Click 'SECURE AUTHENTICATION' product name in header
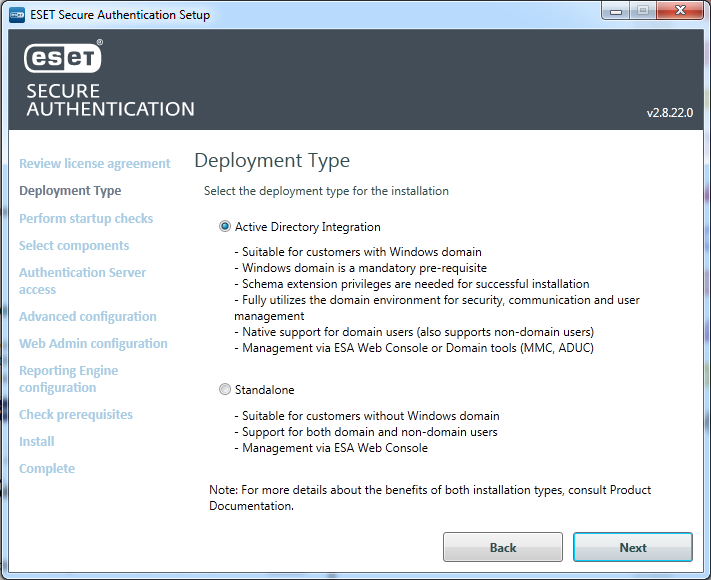 point(110,100)
